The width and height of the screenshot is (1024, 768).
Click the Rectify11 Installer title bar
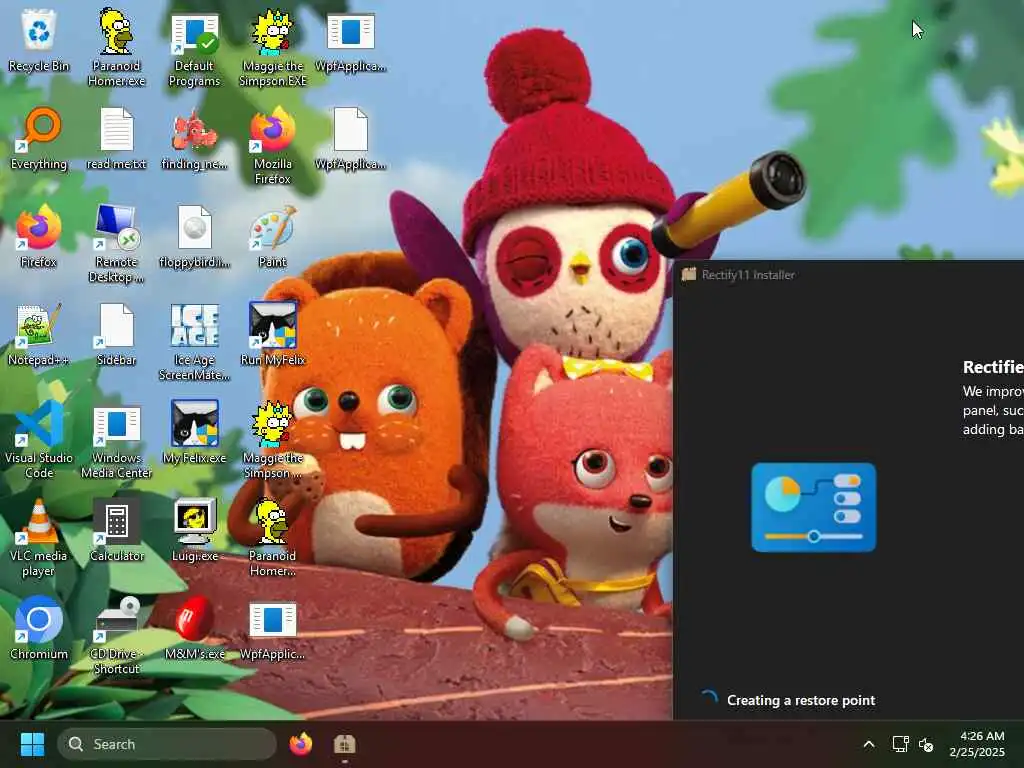(x=848, y=274)
